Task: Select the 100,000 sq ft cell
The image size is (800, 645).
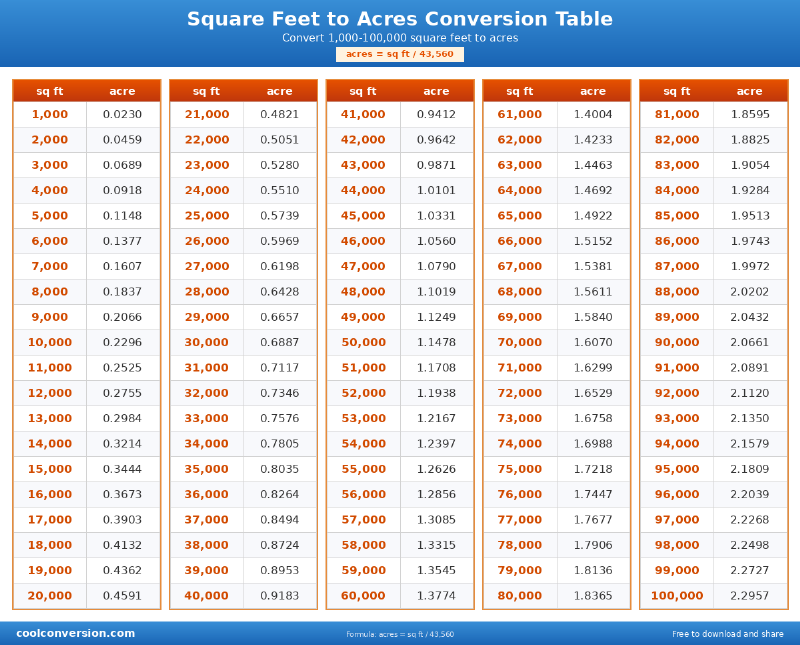Action: [677, 596]
